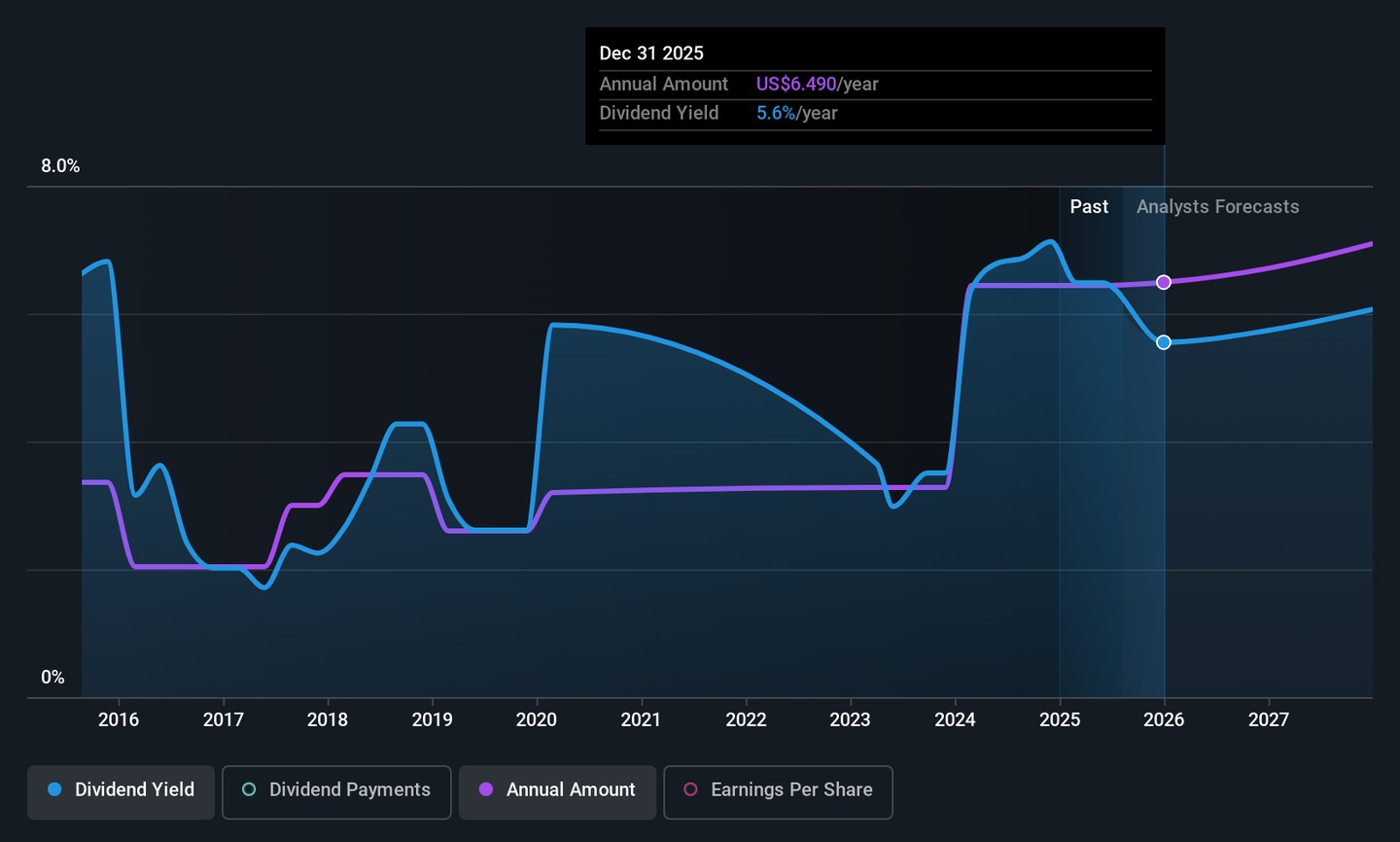The width and height of the screenshot is (1400, 842).
Task: Click the 5.6% dividend yield value
Action: (776, 114)
